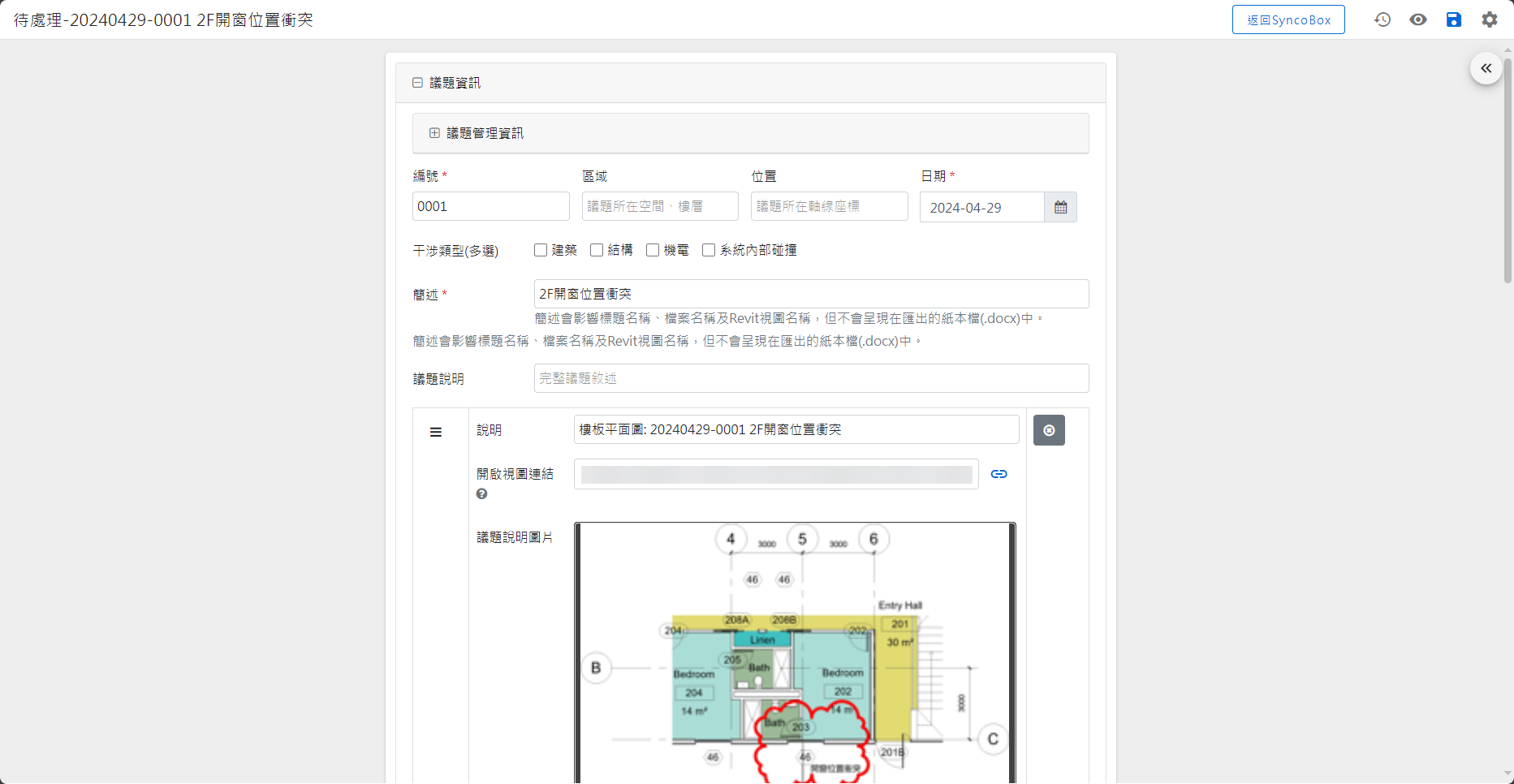The width and height of the screenshot is (1514, 784).
Task: Collapse side panel with double chevron
Action: coord(1486,69)
